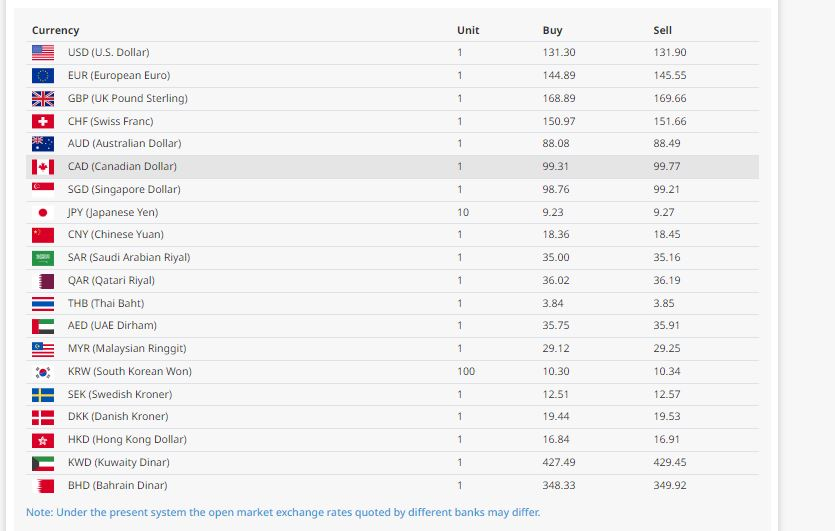Click the Unit column header
835x531 pixels.
(x=468, y=30)
